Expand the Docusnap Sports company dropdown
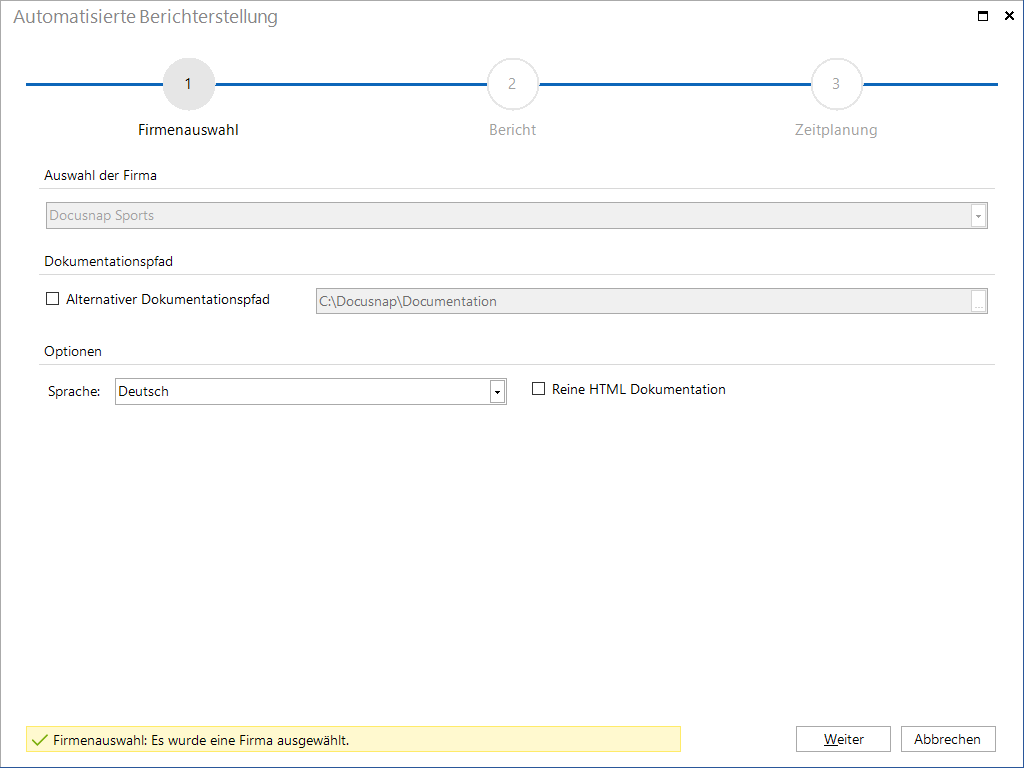This screenshot has width=1024, height=768. [x=978, y=216]
